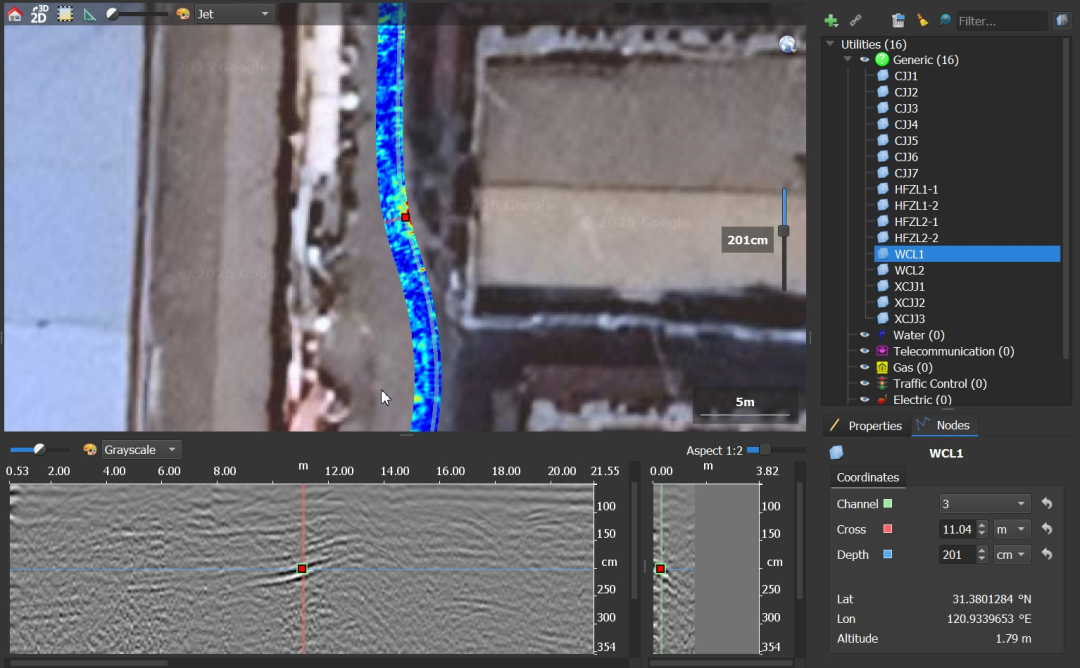Toggle eye icon for Gas layer
Image resolution: width=1080 pixels, height=668 pixels.
(x=865, y=368)
